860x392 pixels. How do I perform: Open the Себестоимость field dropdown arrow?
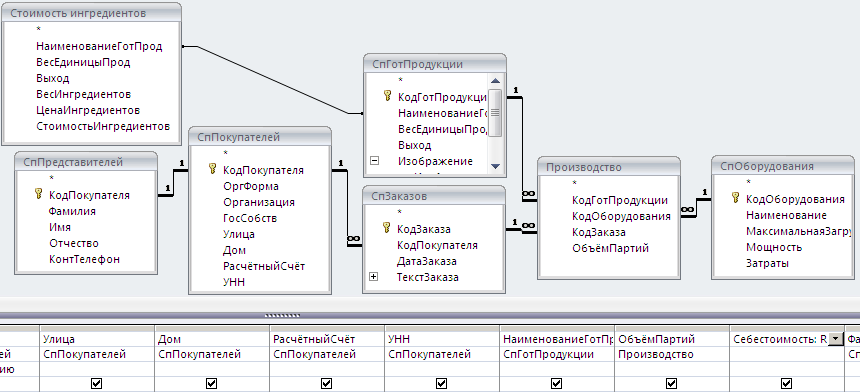(835, 339)
